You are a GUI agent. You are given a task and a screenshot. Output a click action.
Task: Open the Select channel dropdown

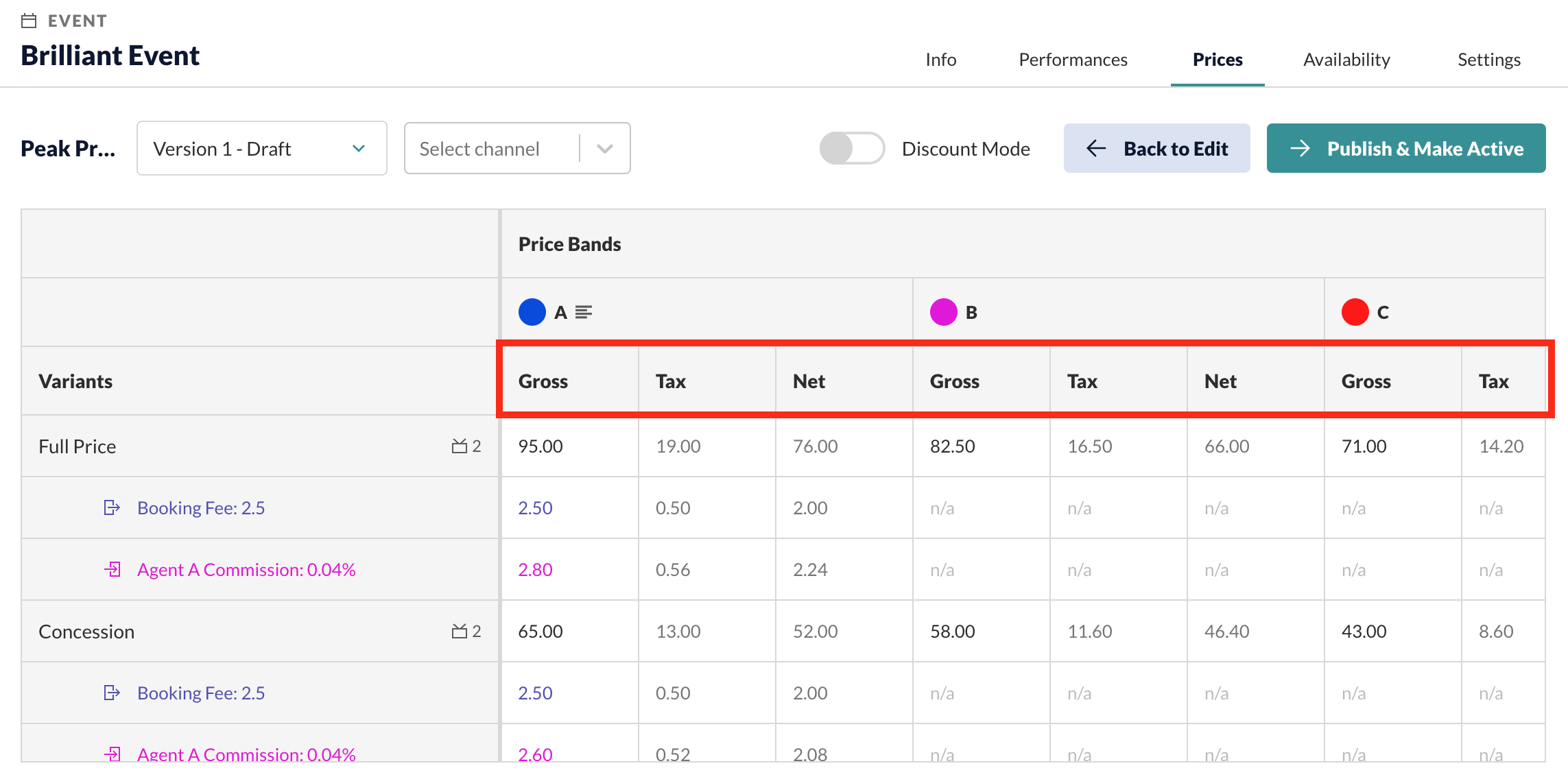(517, 148)
